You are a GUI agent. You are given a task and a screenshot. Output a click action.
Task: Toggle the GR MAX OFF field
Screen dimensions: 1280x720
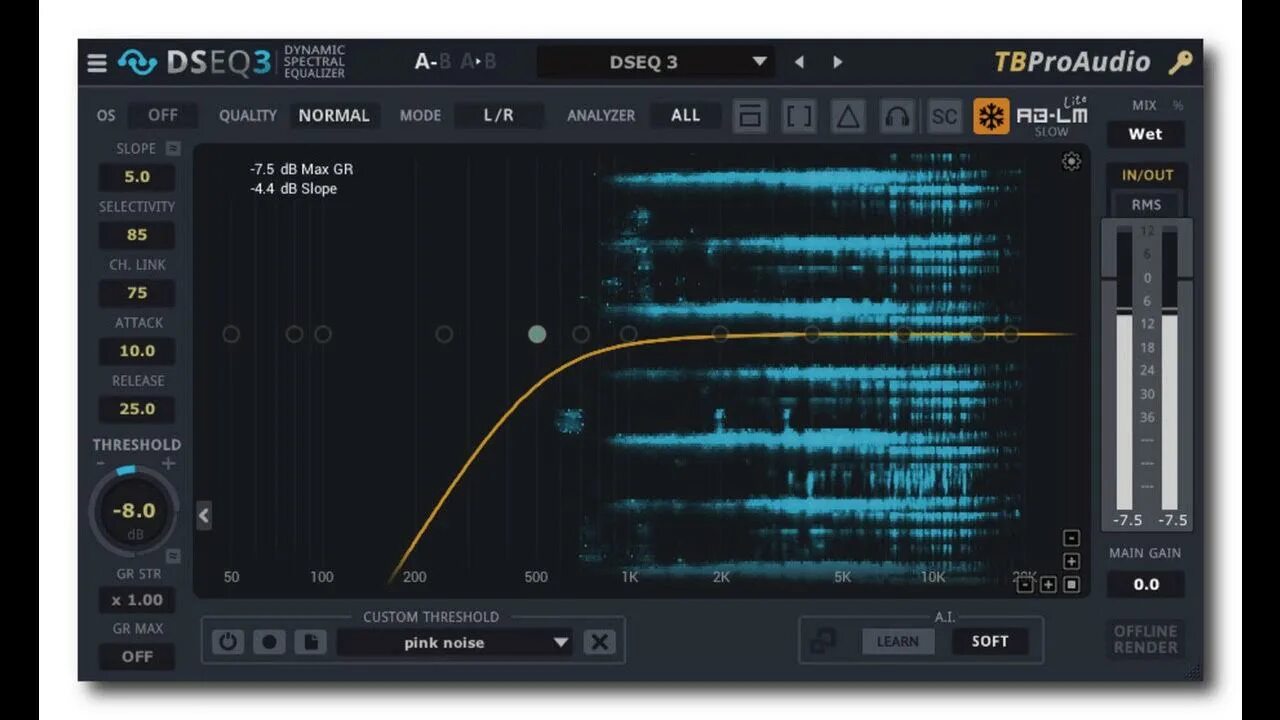[x=137, y=657]
